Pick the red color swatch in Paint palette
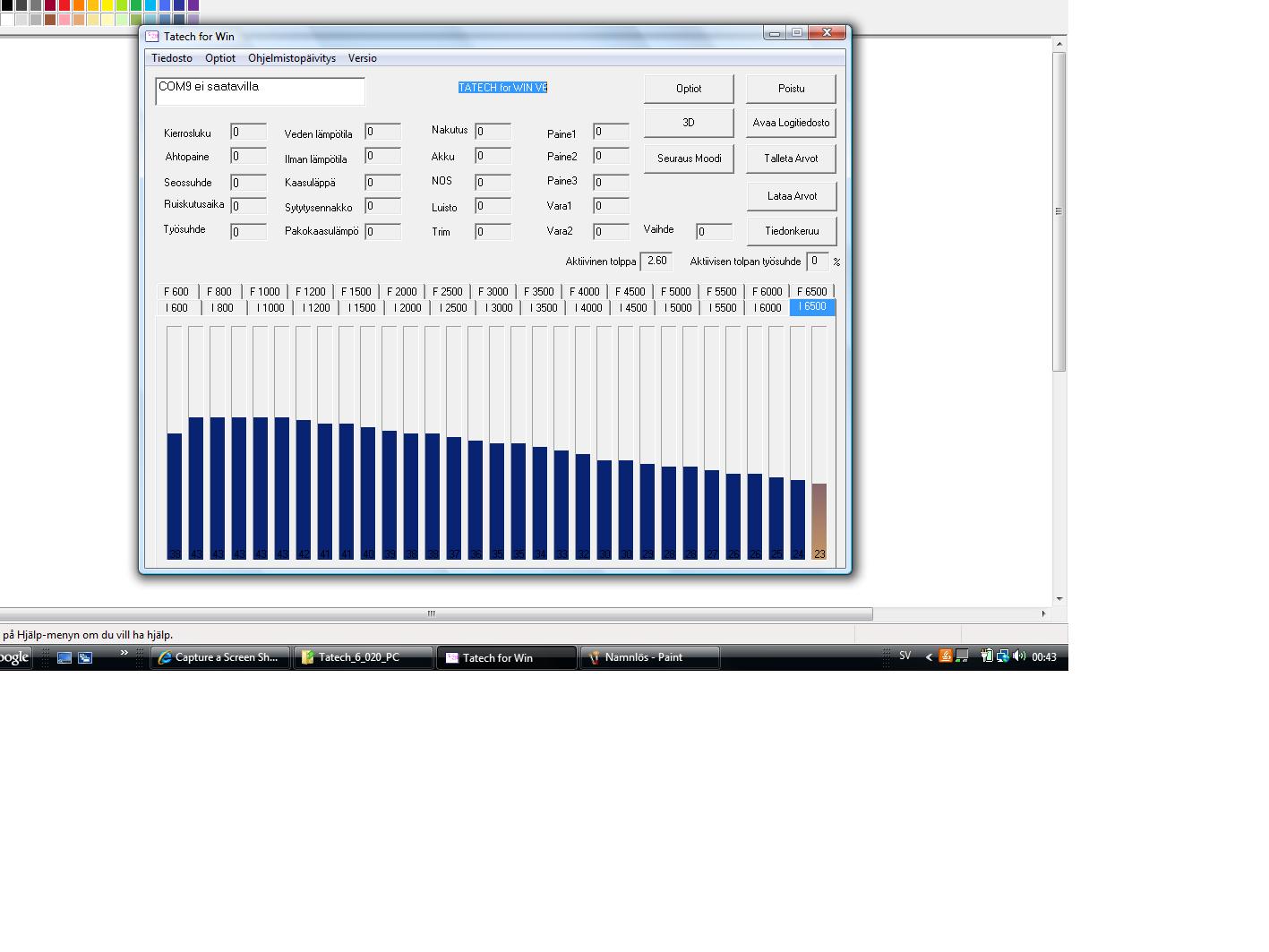1269x952 pixels. 64,5
